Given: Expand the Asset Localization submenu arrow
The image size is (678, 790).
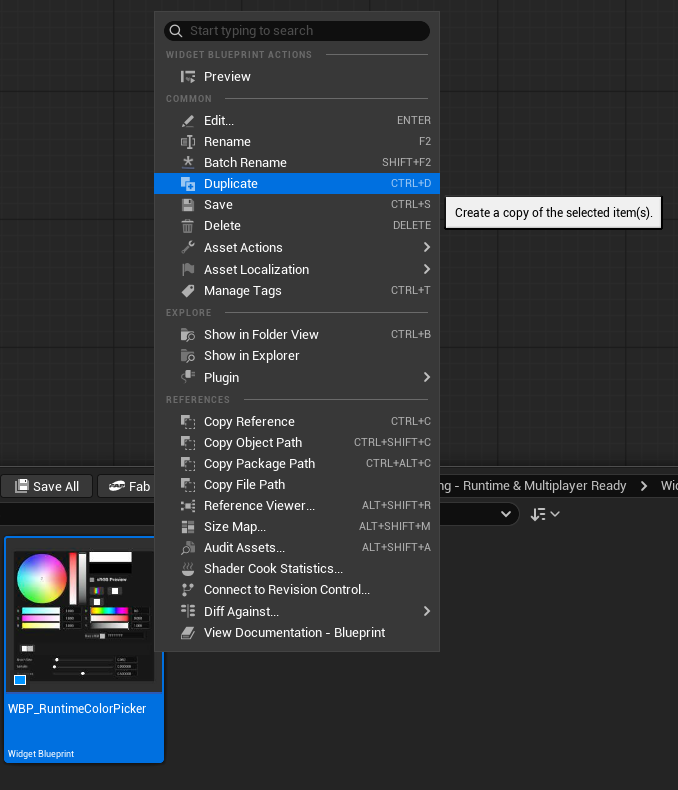Looking at the screenshot, I should click(427, 270).
